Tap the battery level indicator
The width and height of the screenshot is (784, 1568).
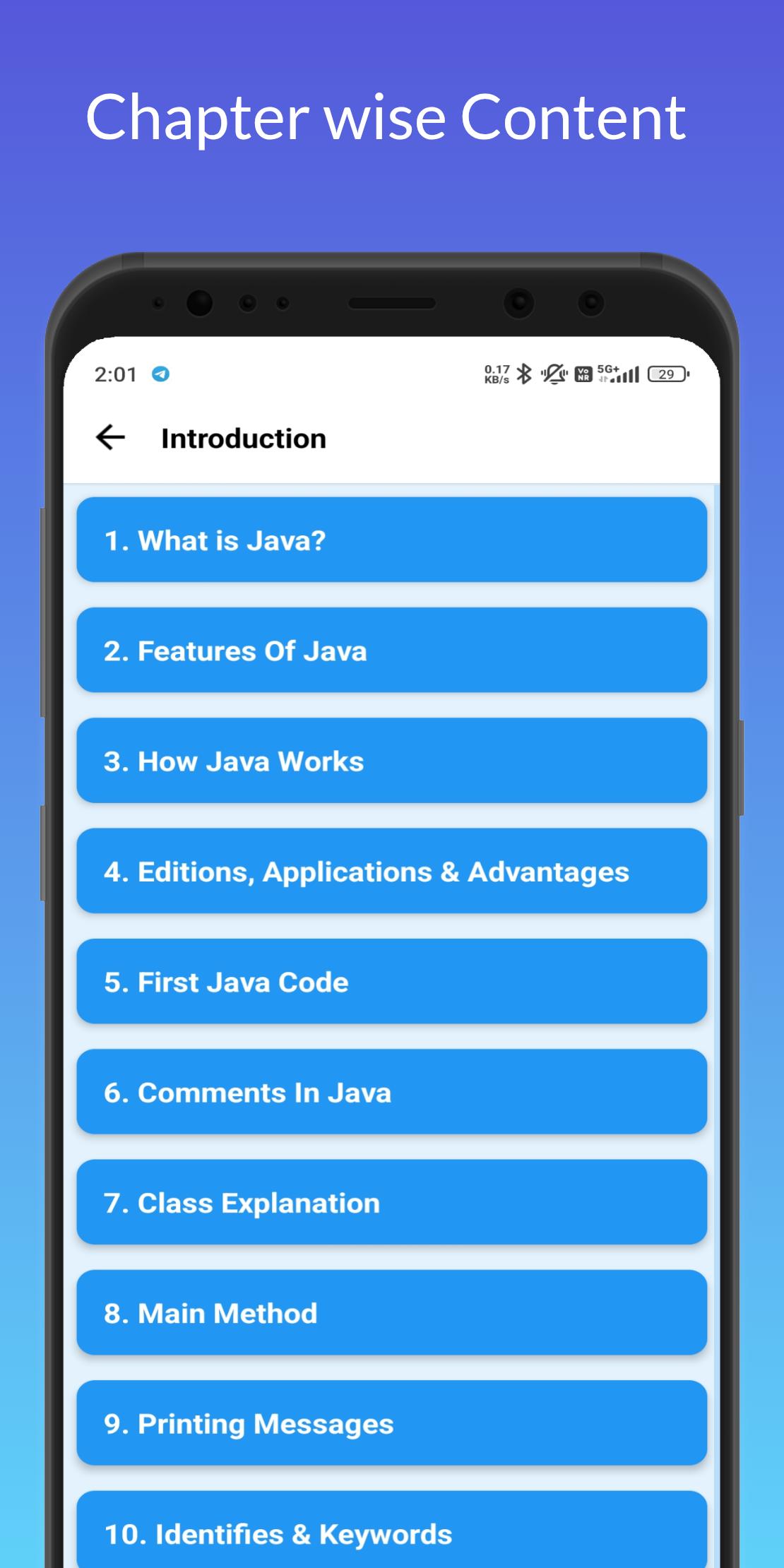tap(667, 374)
